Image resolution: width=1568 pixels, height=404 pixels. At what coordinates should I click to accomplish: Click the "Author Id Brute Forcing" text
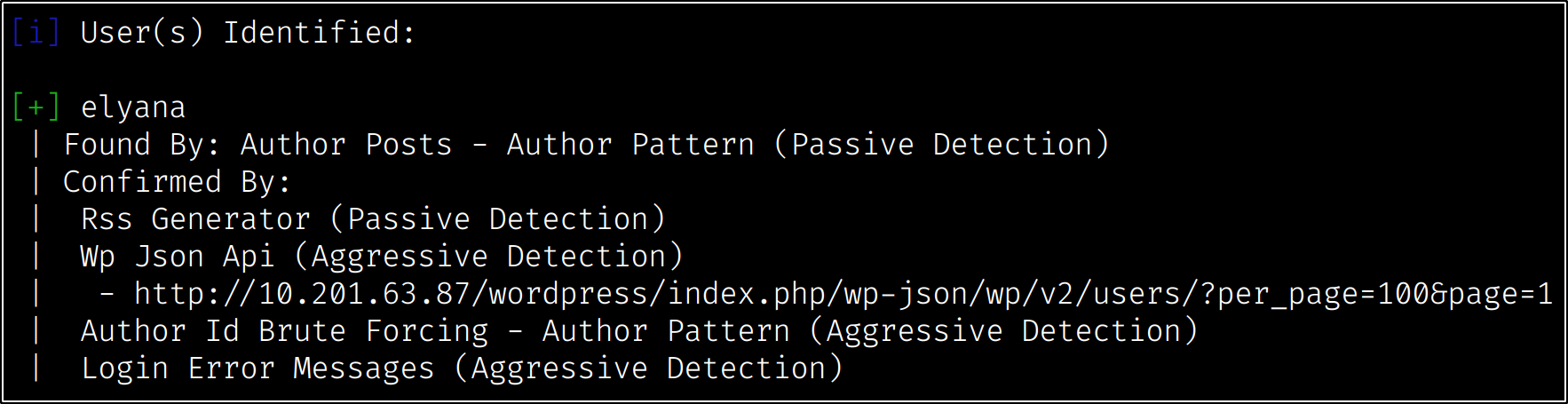(284, 331)
